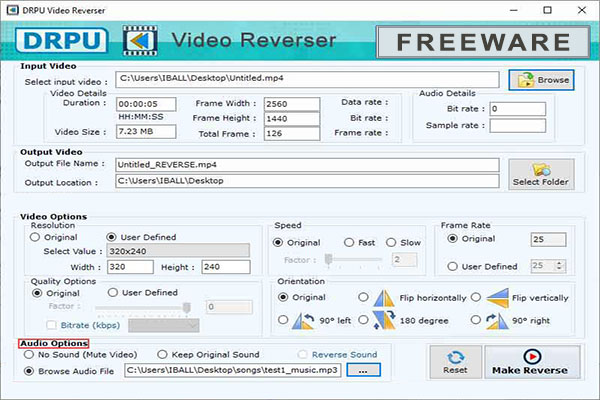Select 90° left radio button
The image size is (600, 400).
(x=283, y=320)
